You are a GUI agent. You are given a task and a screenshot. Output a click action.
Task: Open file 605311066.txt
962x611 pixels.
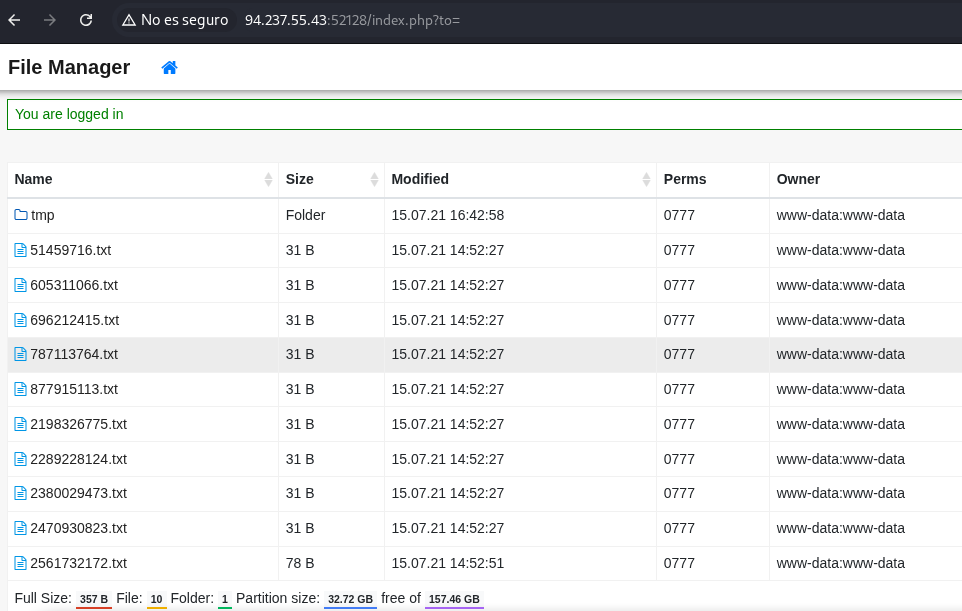pyautogui.click(x=74, y=285)
